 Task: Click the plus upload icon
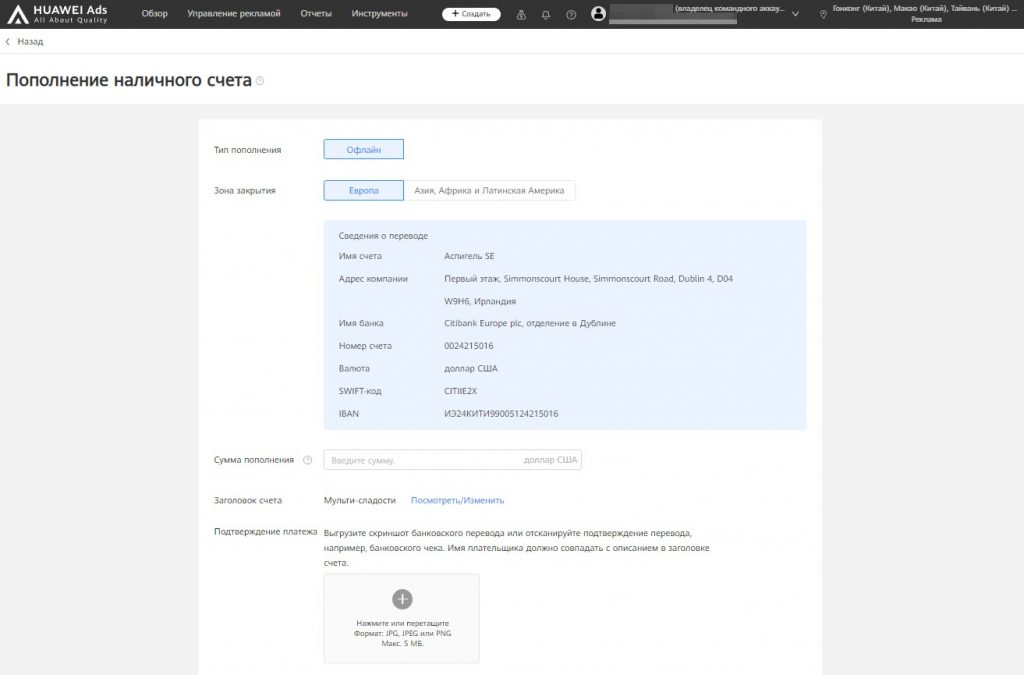402,599
